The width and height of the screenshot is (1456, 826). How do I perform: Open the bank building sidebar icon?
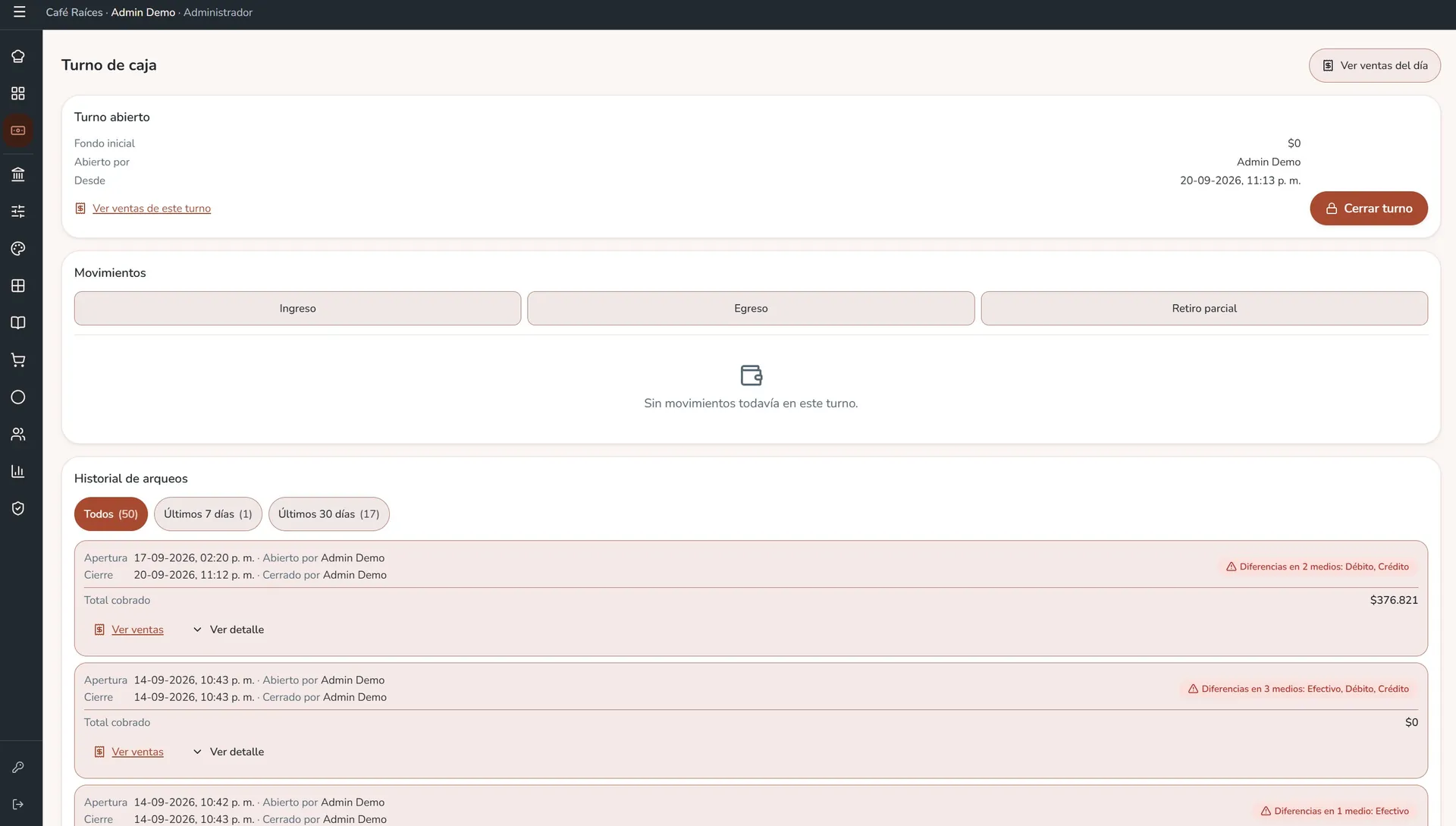tap(18, 174)
